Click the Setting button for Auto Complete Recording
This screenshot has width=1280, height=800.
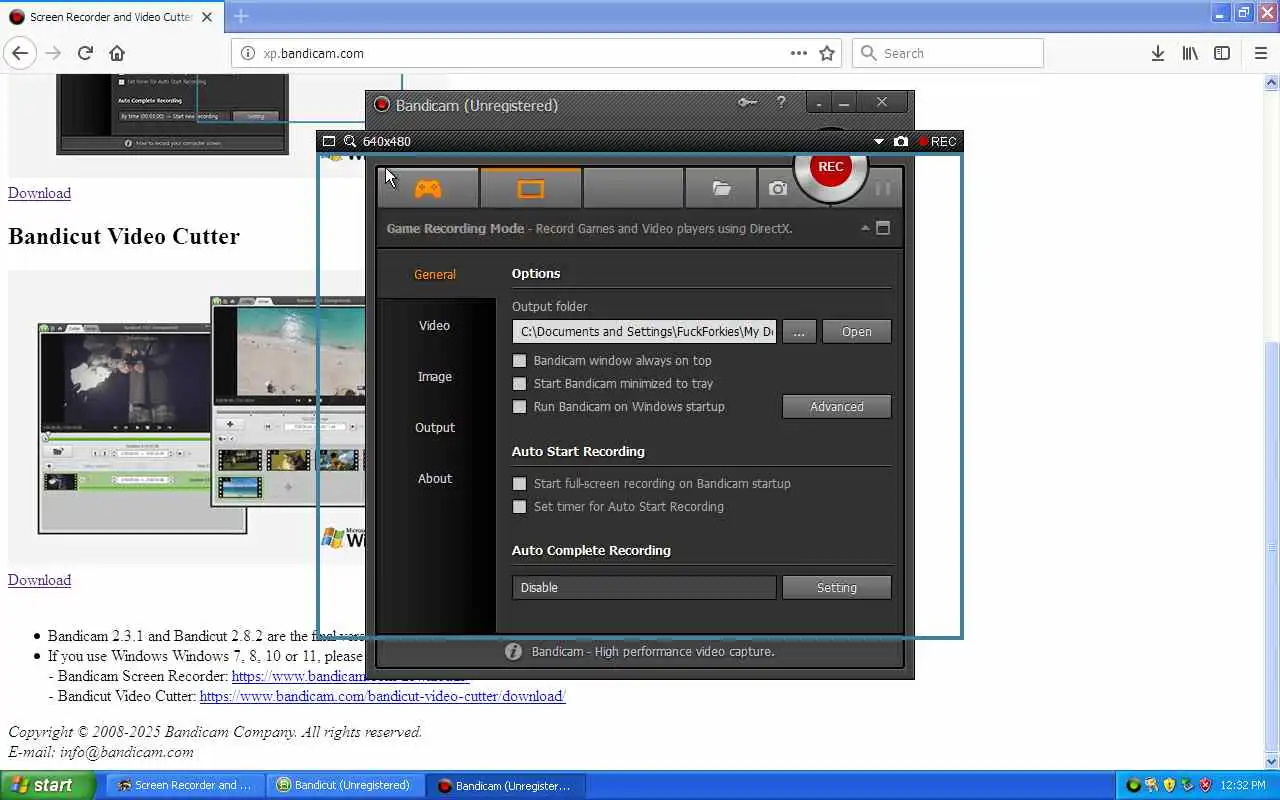837,588
